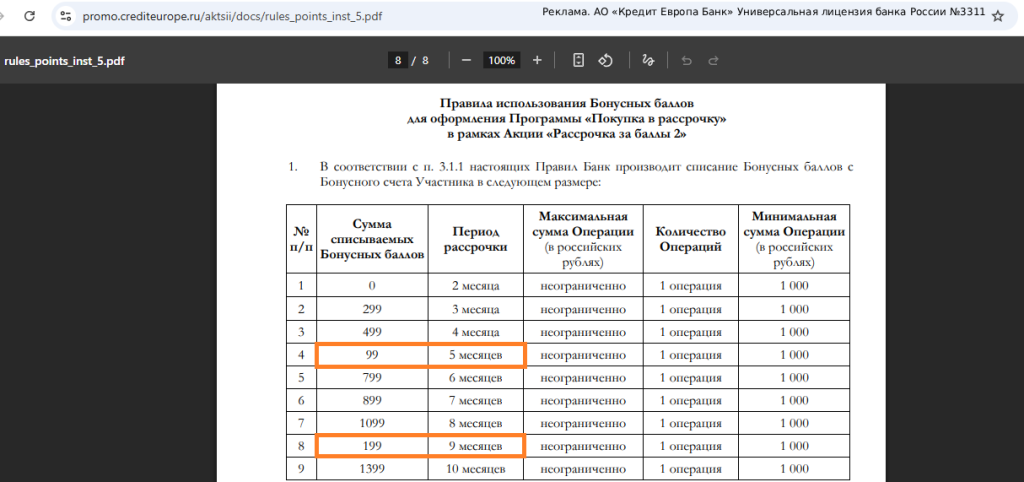This screenshot has height=482, width=1024.
Task: Rotate the PDF counterclockwise
Action: pyautogui.click(x=605, y=60)
